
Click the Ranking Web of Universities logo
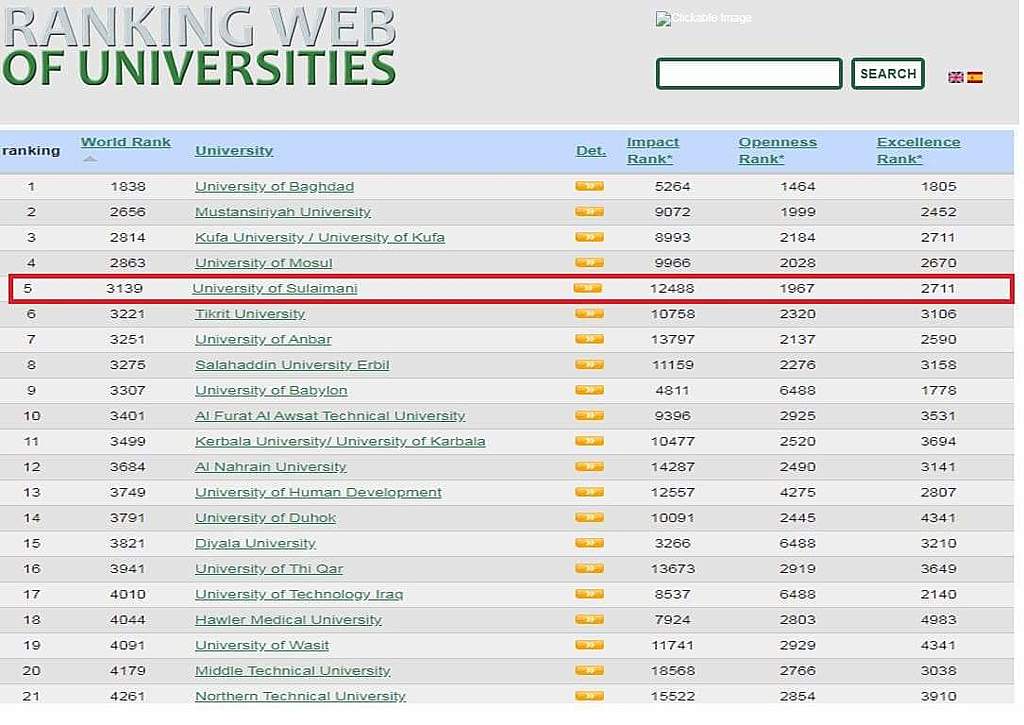(199, 46)
